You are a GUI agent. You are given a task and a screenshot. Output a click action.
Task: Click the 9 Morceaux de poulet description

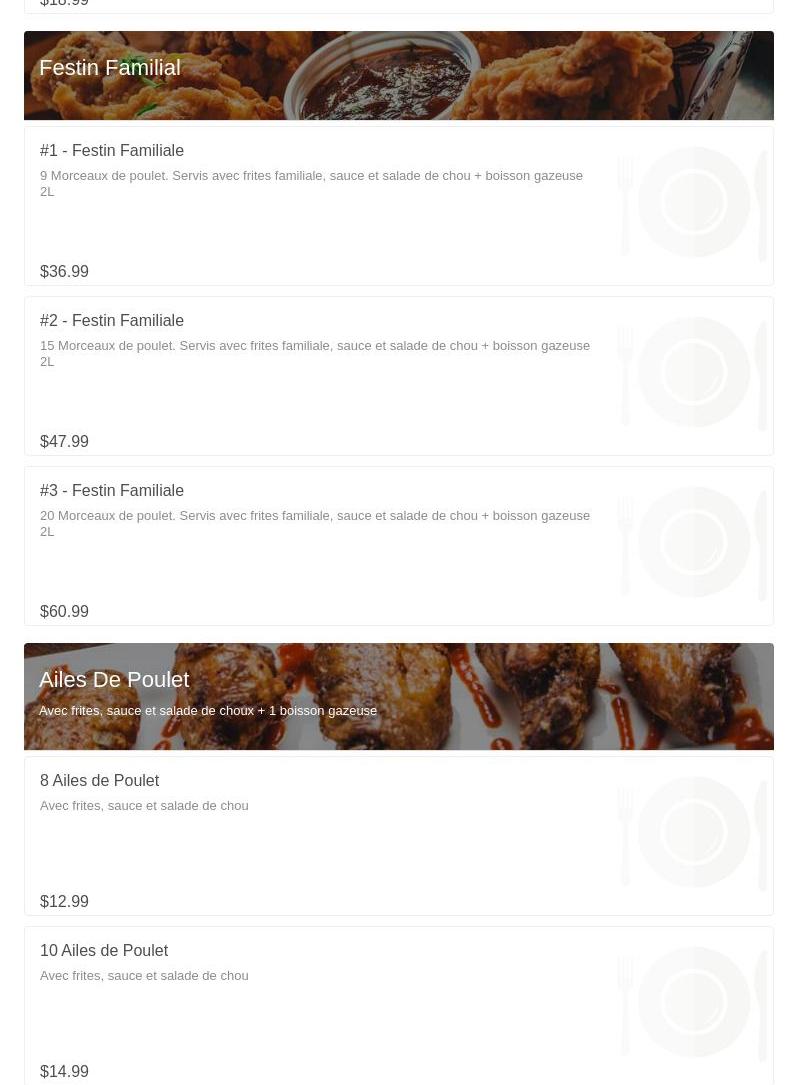coord(312,183)
